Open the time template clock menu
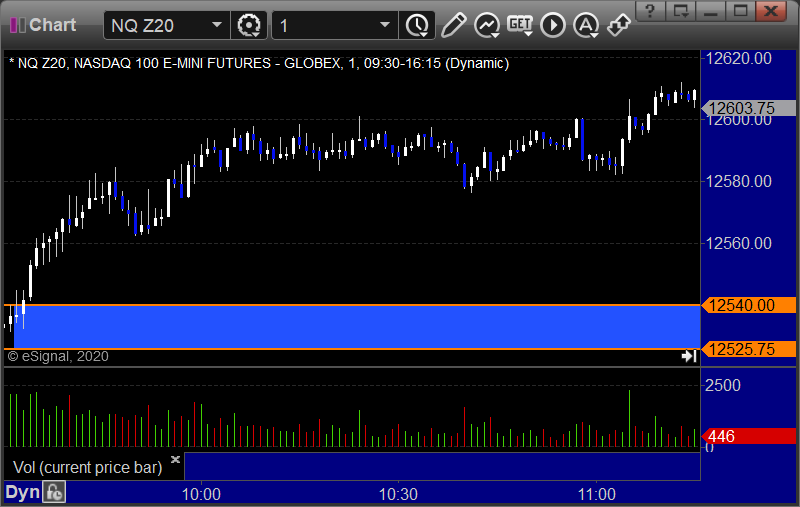This screenshot has height=507, width=800. pos(417,25)
